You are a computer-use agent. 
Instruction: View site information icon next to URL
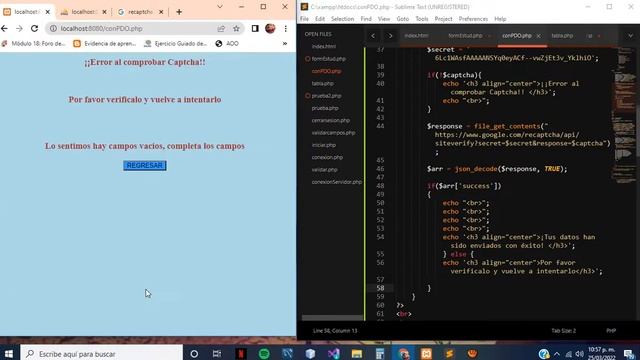click(53, 29)
